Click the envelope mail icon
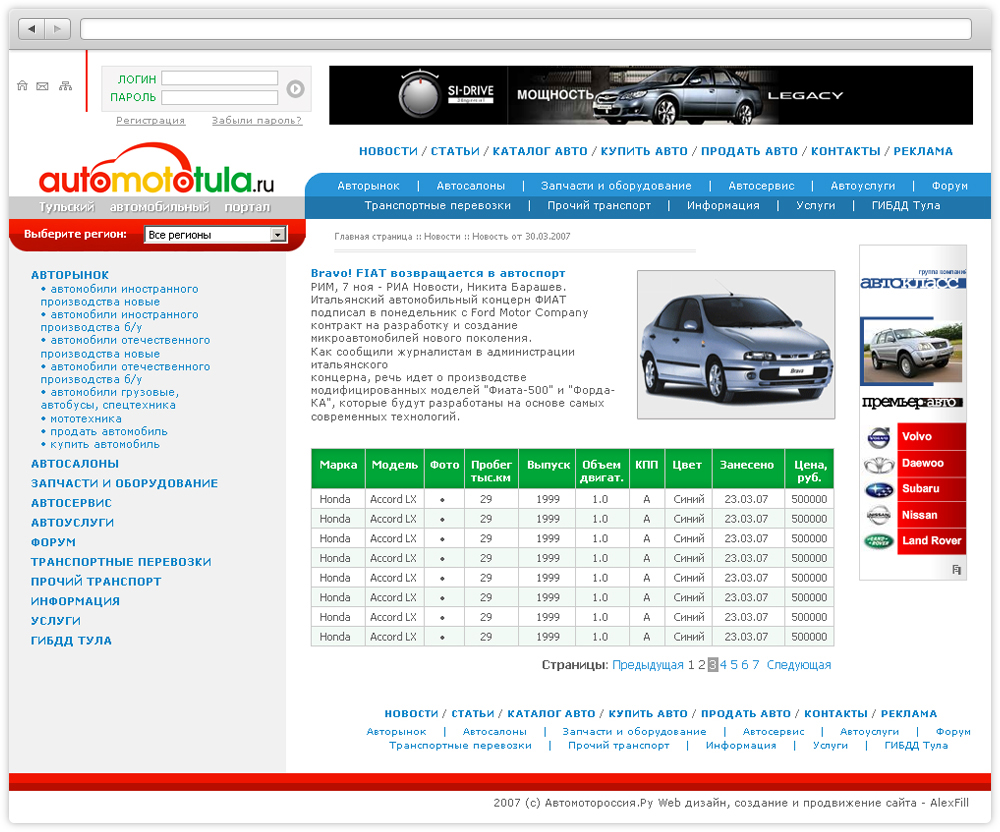 pyautogui.click(x=43, y=86)
